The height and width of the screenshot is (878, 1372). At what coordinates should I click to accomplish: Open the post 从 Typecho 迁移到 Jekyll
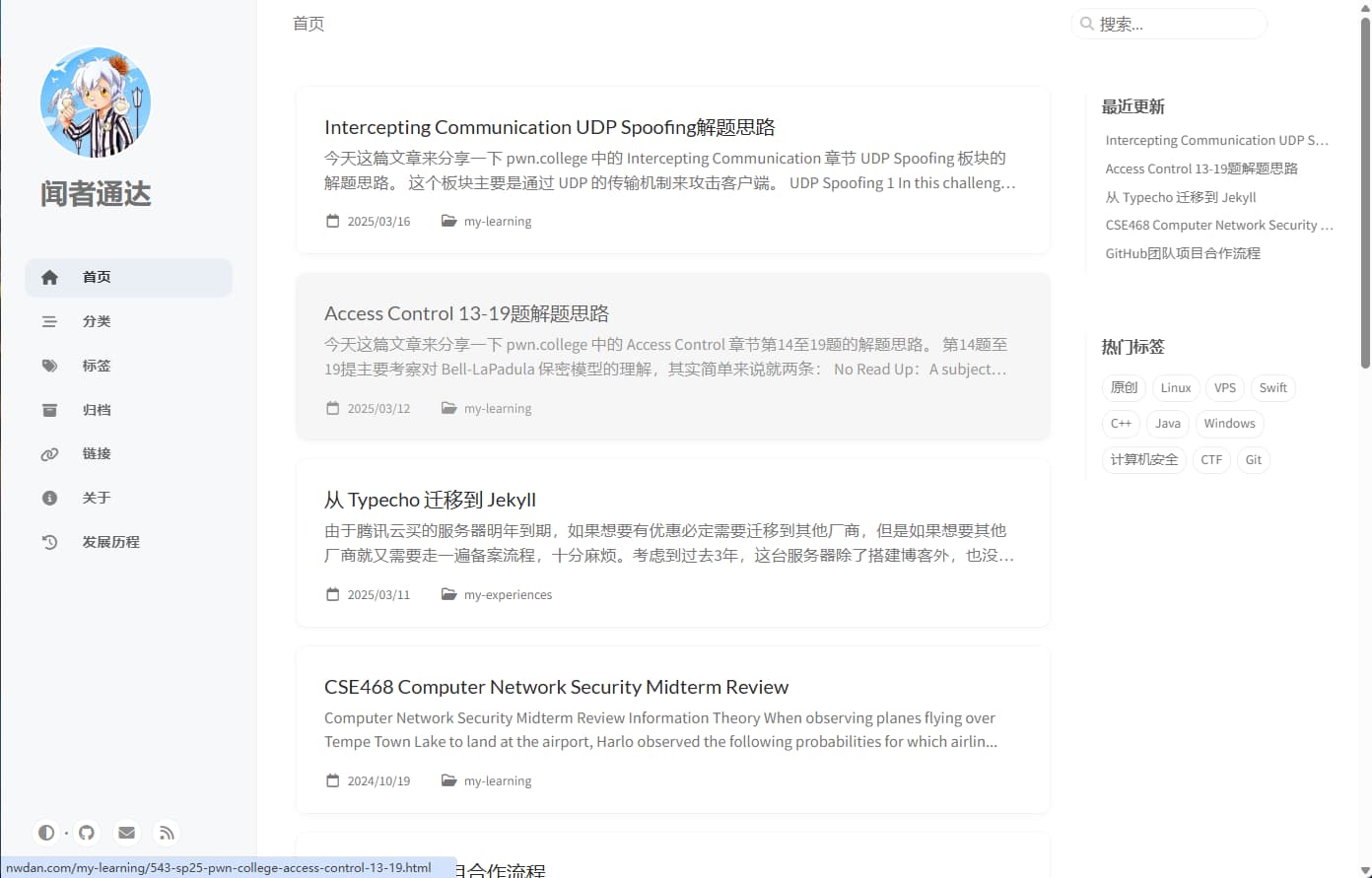point(430,500)
